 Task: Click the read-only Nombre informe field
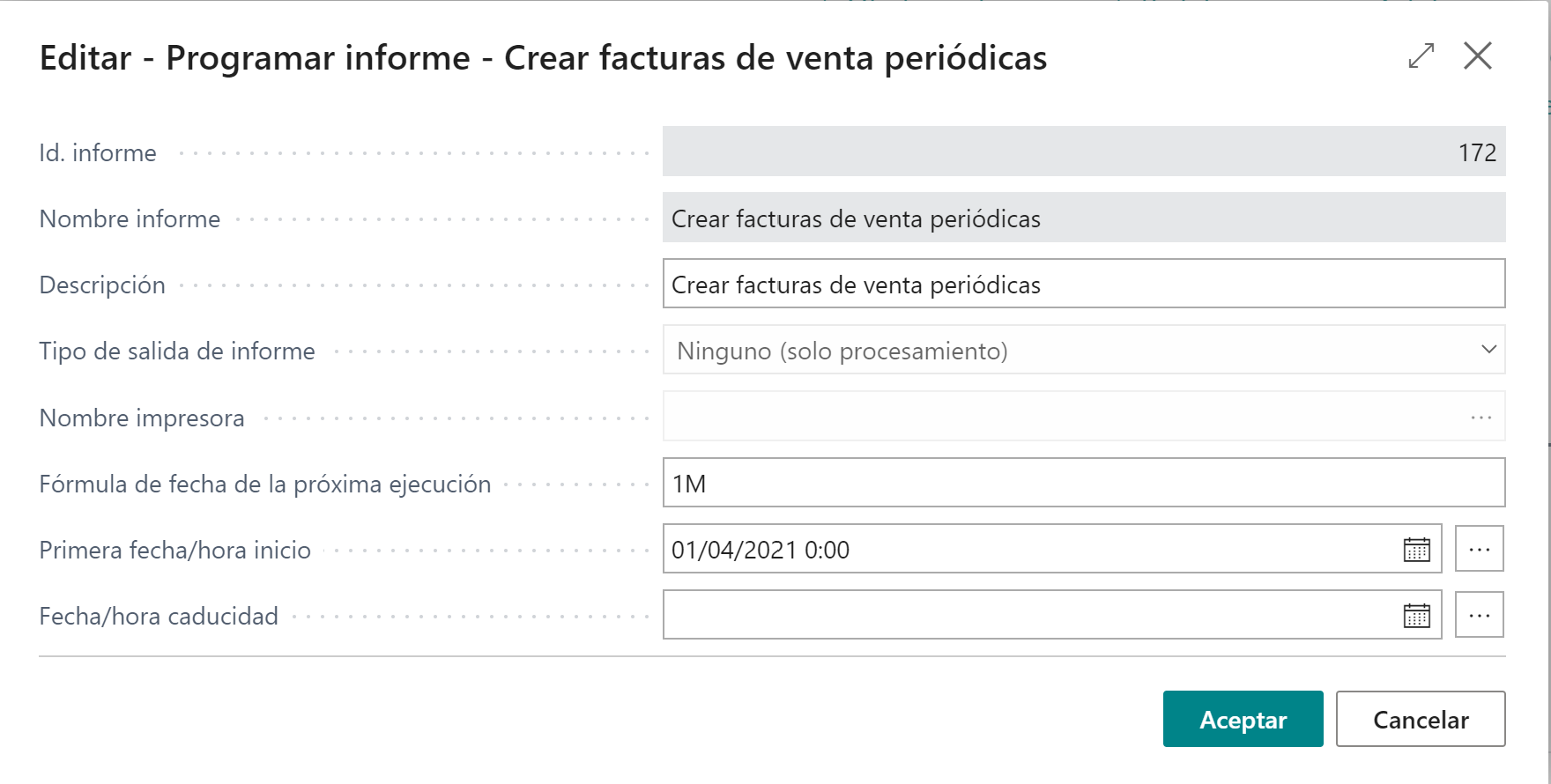click(x=1083, y=218)
